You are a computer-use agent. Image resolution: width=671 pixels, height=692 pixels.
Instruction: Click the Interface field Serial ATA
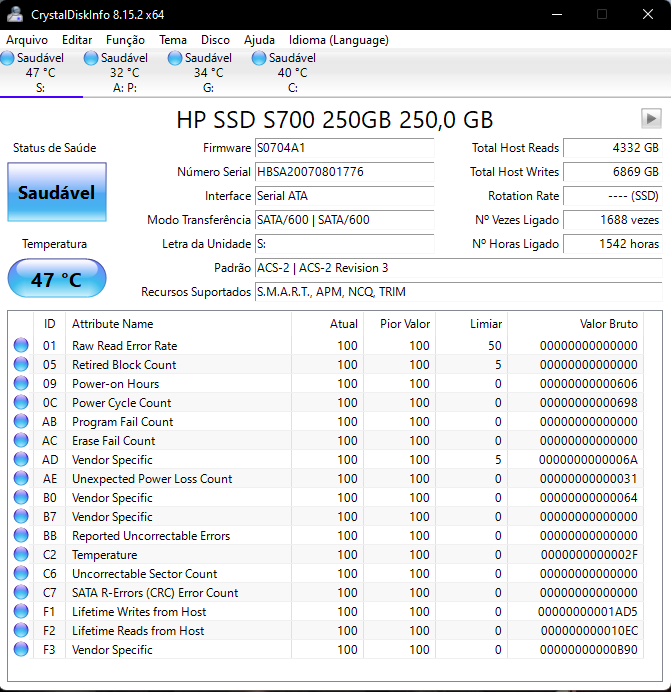[x=344, y=196]
